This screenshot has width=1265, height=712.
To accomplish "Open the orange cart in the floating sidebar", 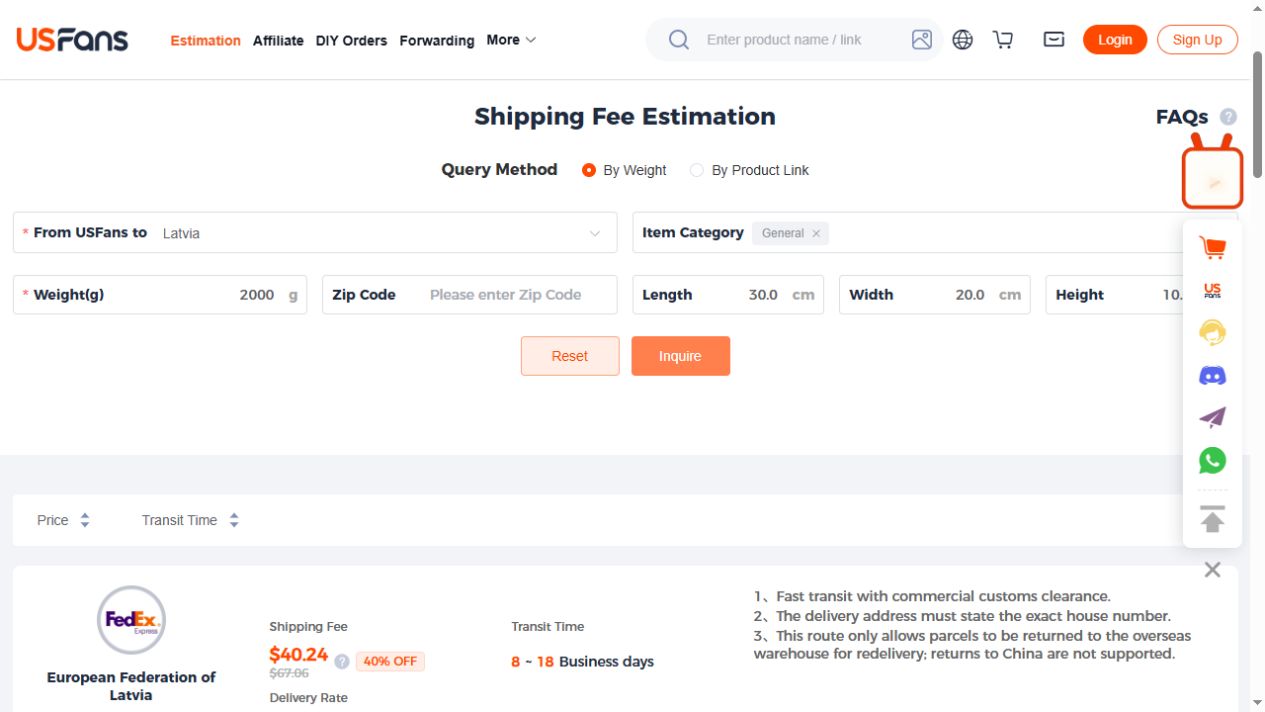I will pos(1212,248).
